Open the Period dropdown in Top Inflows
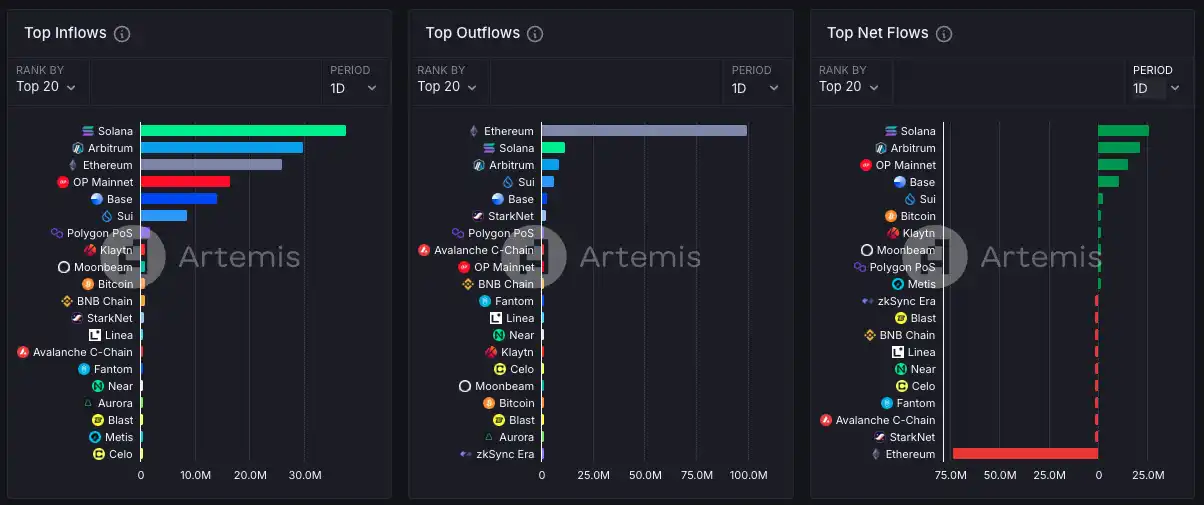 (x=354, y=88)
